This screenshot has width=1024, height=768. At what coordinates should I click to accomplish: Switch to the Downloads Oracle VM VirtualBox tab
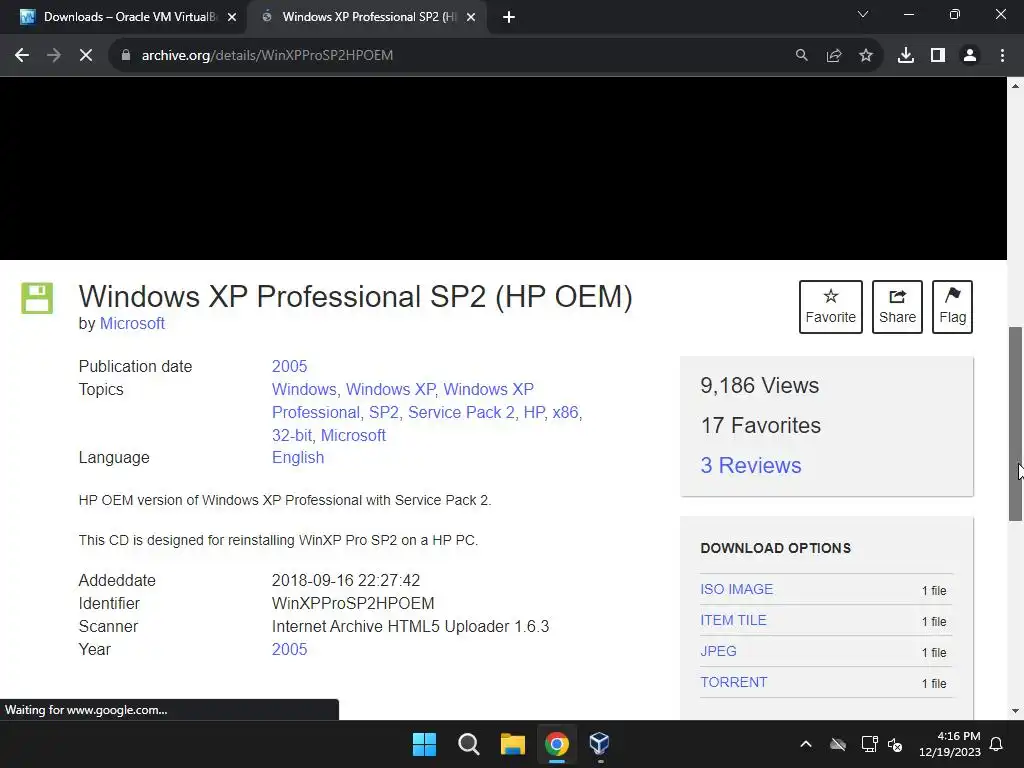point(123,17)
